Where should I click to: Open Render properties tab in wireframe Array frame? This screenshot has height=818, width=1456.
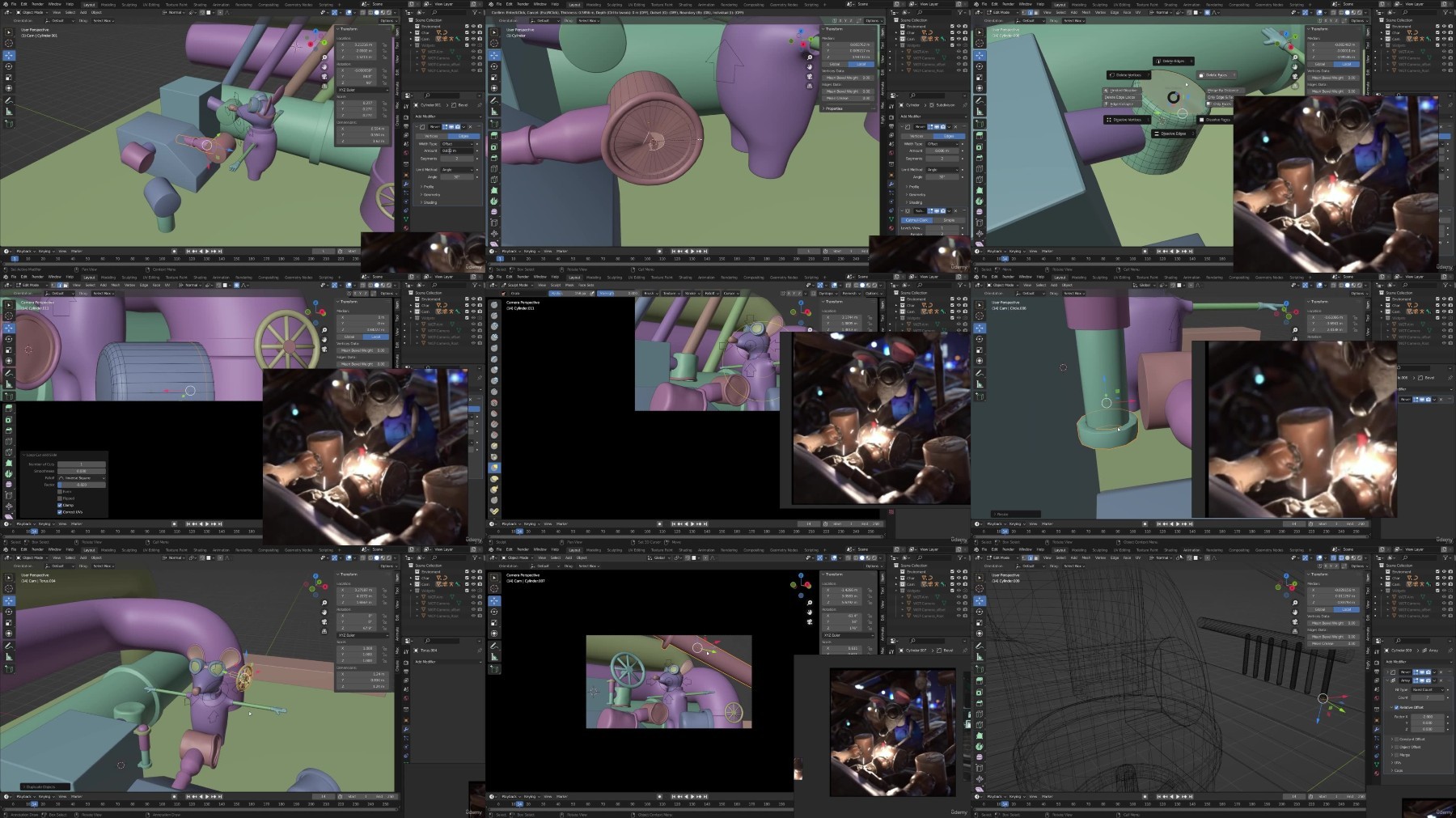tap(1377, 663)
